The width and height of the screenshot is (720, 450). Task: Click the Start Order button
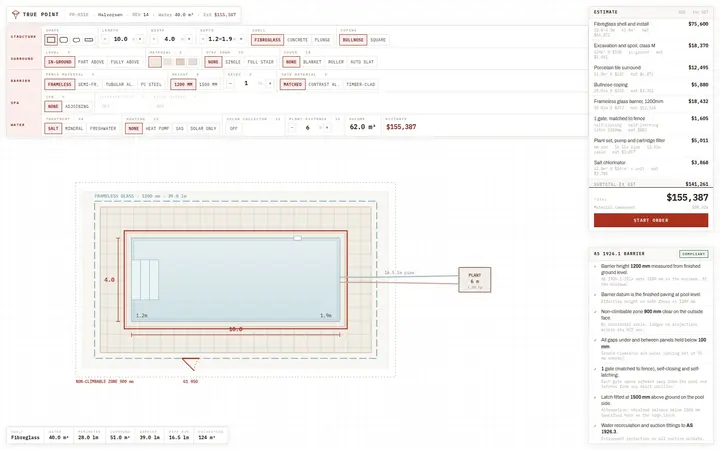(x=651, y=220)
